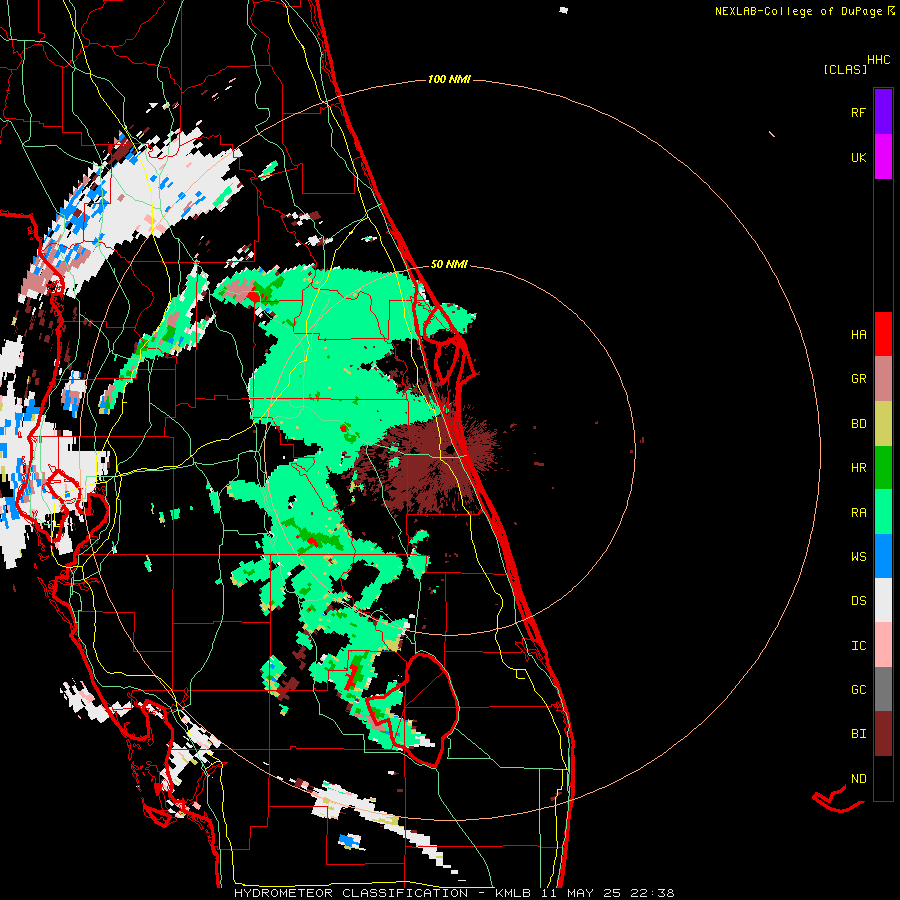Click the [CLAS] units label
The height and width of the screenshot is (900, 900).
(845, 70)
